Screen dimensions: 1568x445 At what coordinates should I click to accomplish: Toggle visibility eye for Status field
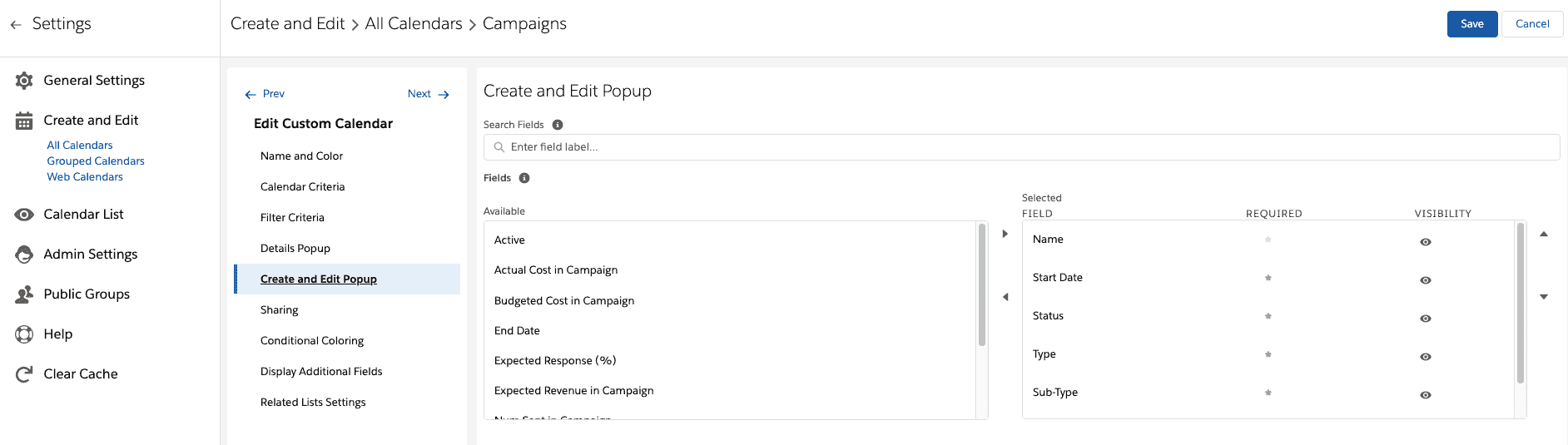click(1426, 319)
